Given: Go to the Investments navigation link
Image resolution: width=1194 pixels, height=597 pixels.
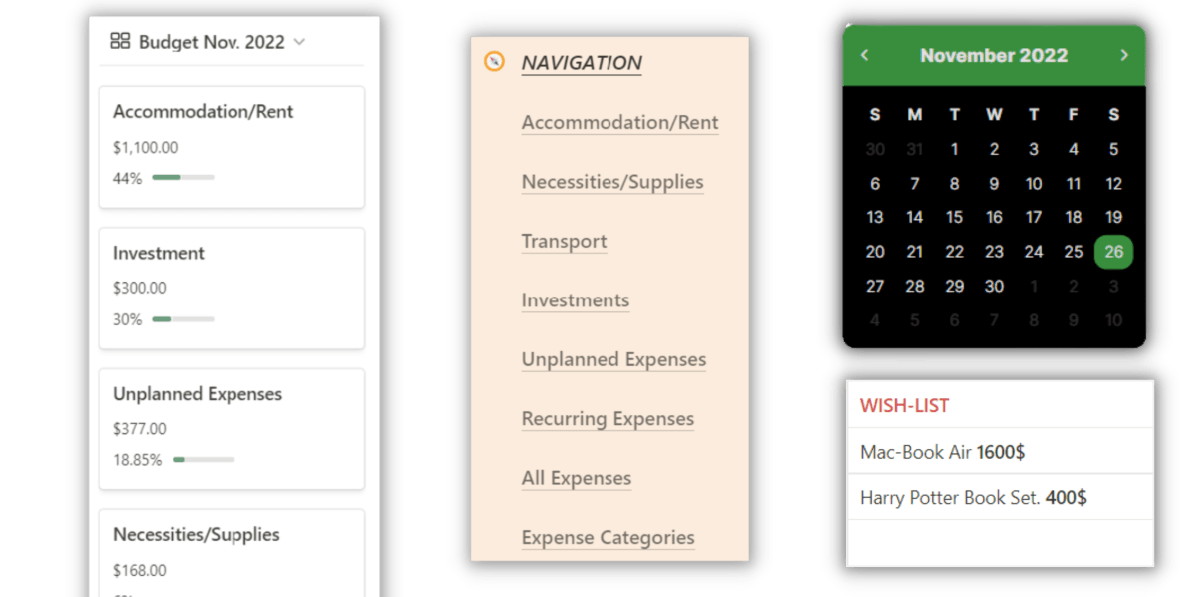Looking at the screenshot, I should [575, 300].
